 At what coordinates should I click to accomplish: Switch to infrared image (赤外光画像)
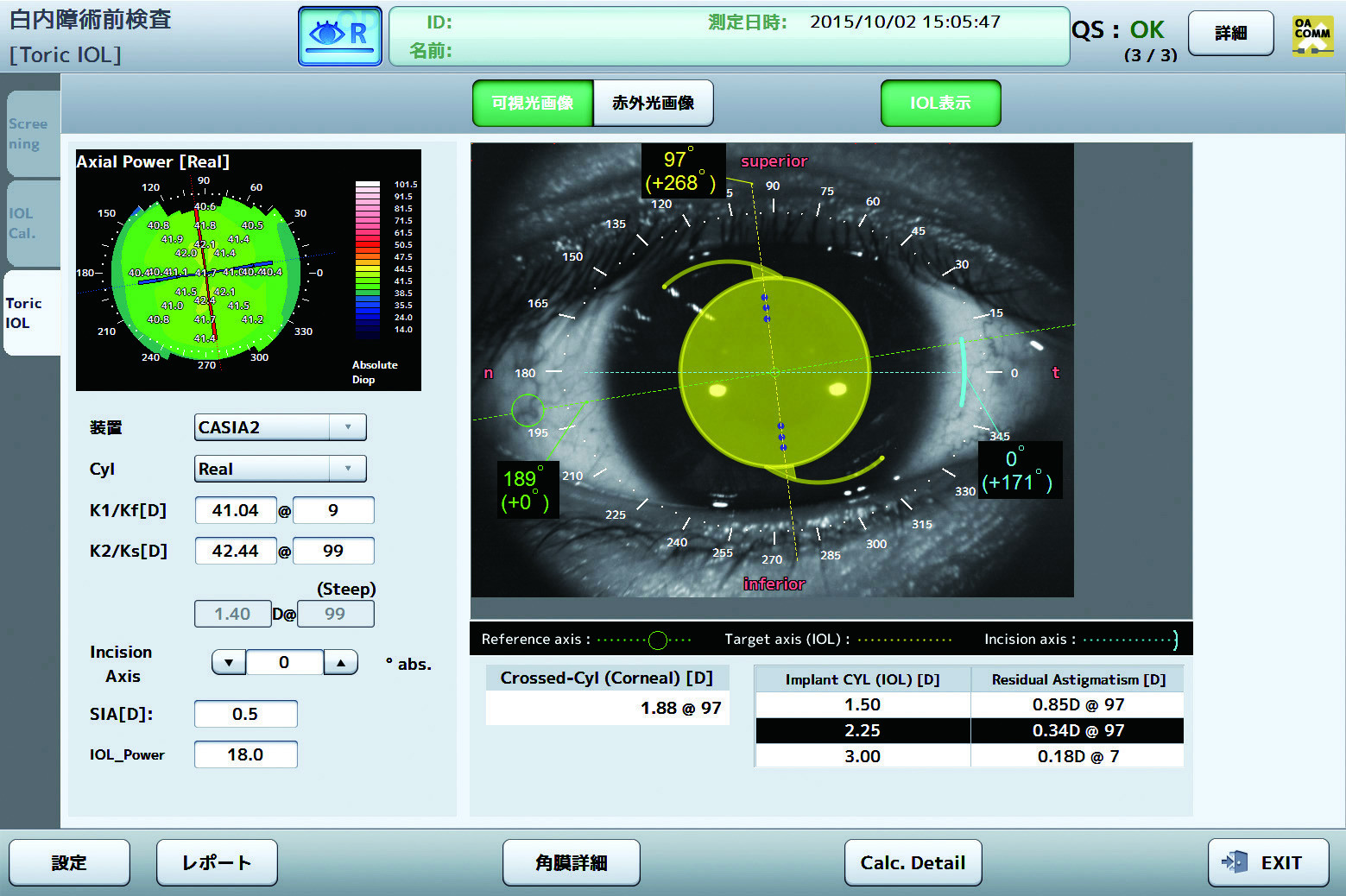click(x=653, y=104)
